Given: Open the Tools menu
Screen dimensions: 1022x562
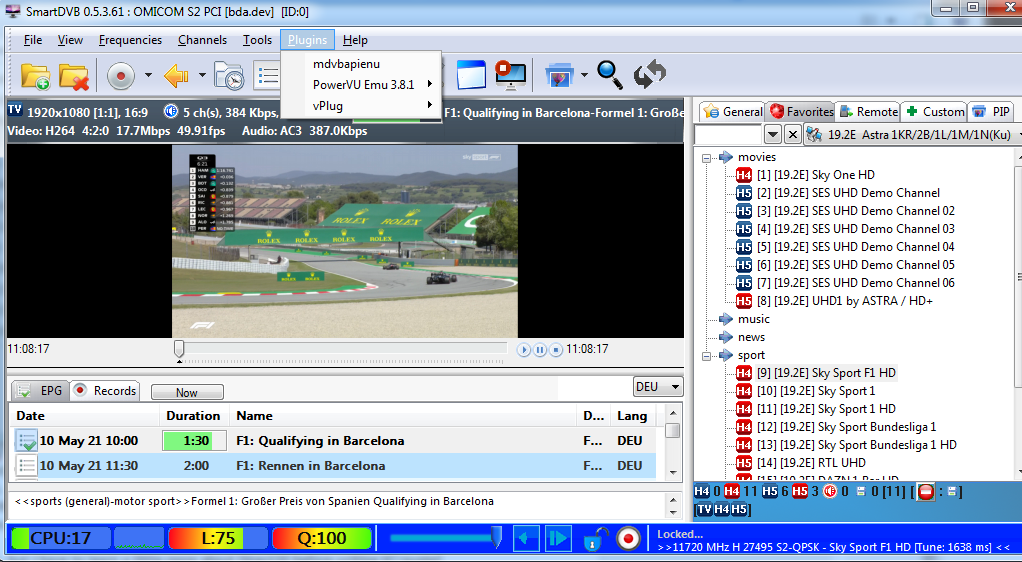Looking at the screenshot, I should 257,40.
